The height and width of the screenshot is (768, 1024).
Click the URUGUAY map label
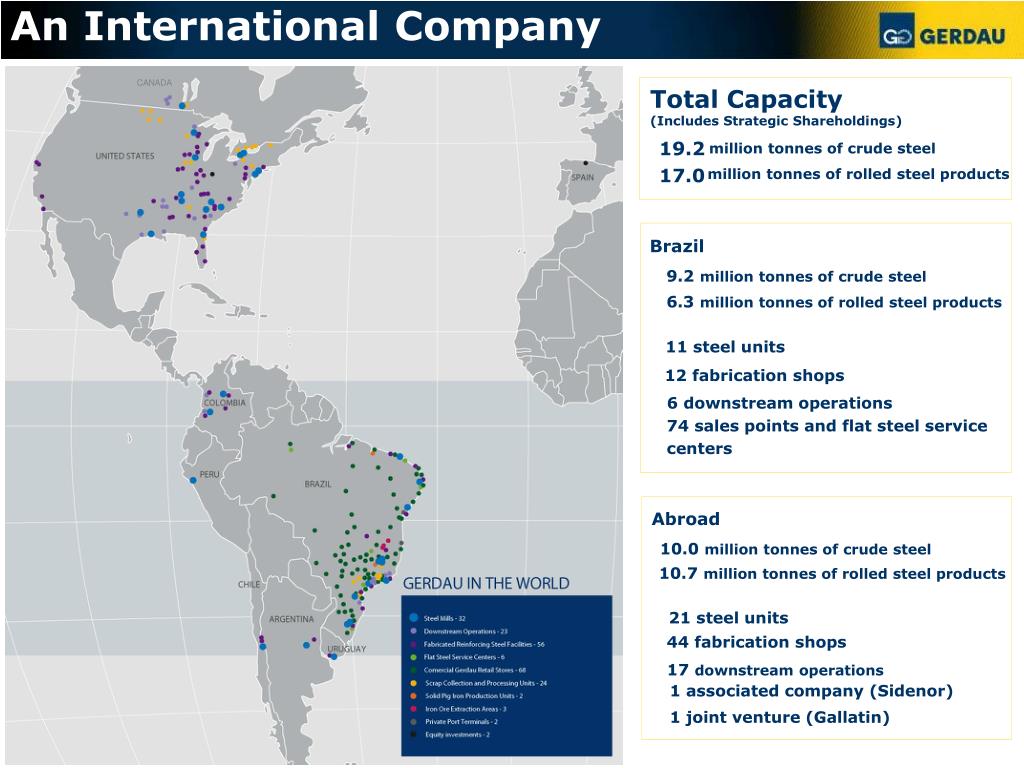point(347,648)
